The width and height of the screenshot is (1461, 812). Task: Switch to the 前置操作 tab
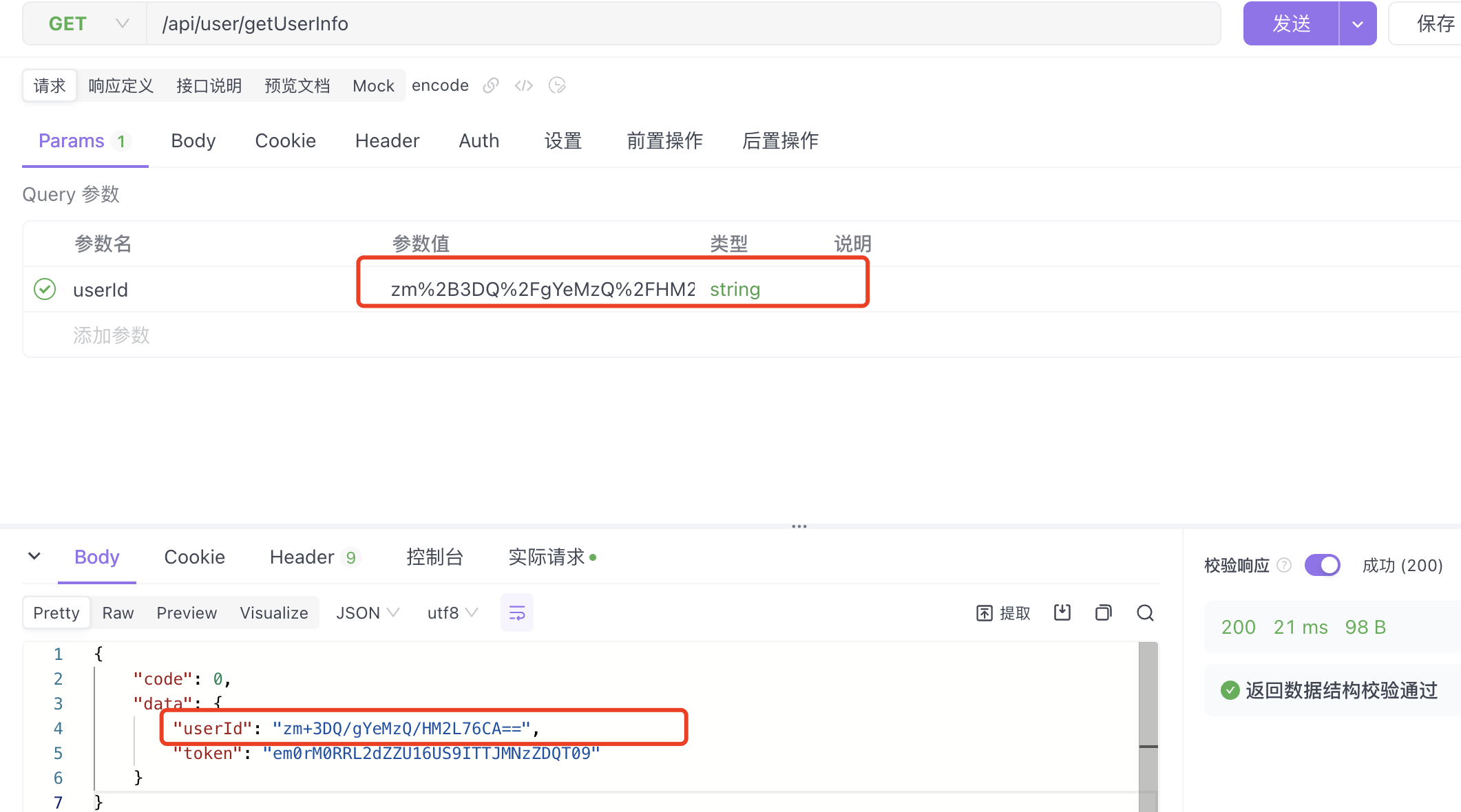click(x=664, y=140)
